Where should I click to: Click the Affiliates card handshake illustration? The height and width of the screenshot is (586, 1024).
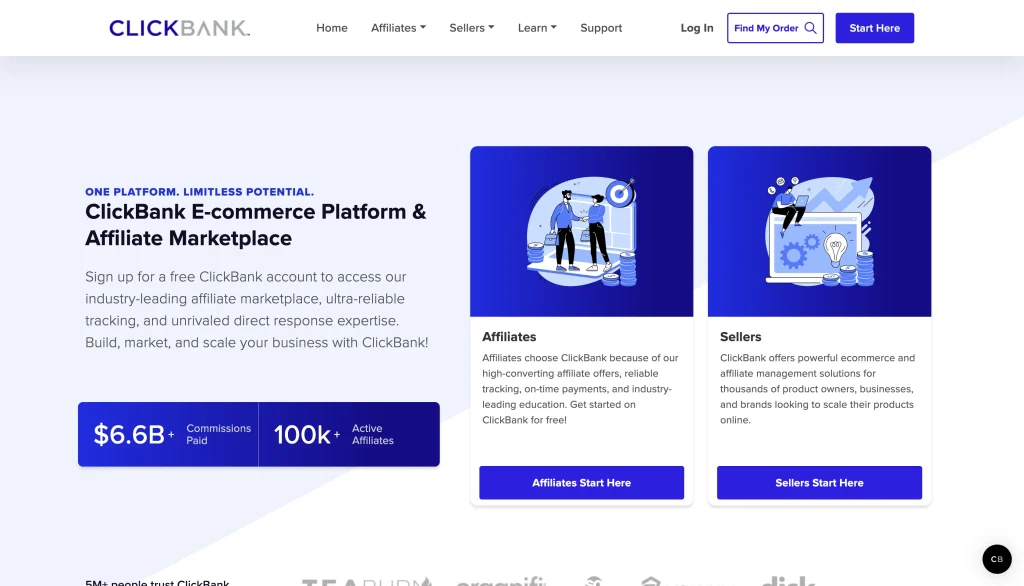[x=581, y=230]
